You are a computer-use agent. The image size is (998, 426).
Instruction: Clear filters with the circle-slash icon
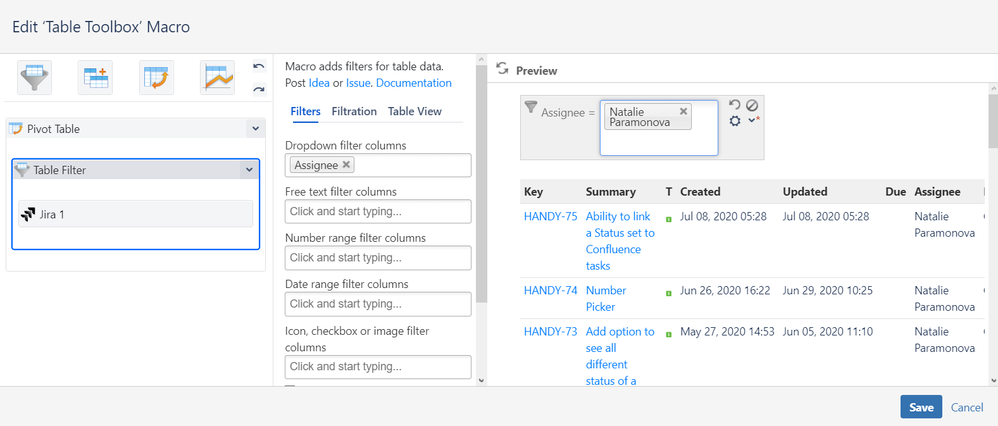coord(752,105)
